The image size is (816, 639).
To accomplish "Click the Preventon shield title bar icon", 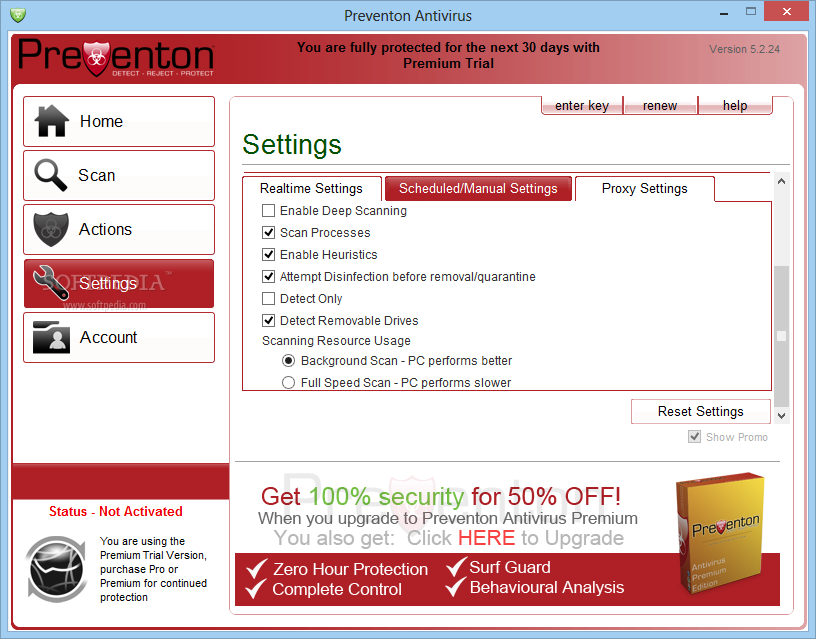I will pos(18,15).
